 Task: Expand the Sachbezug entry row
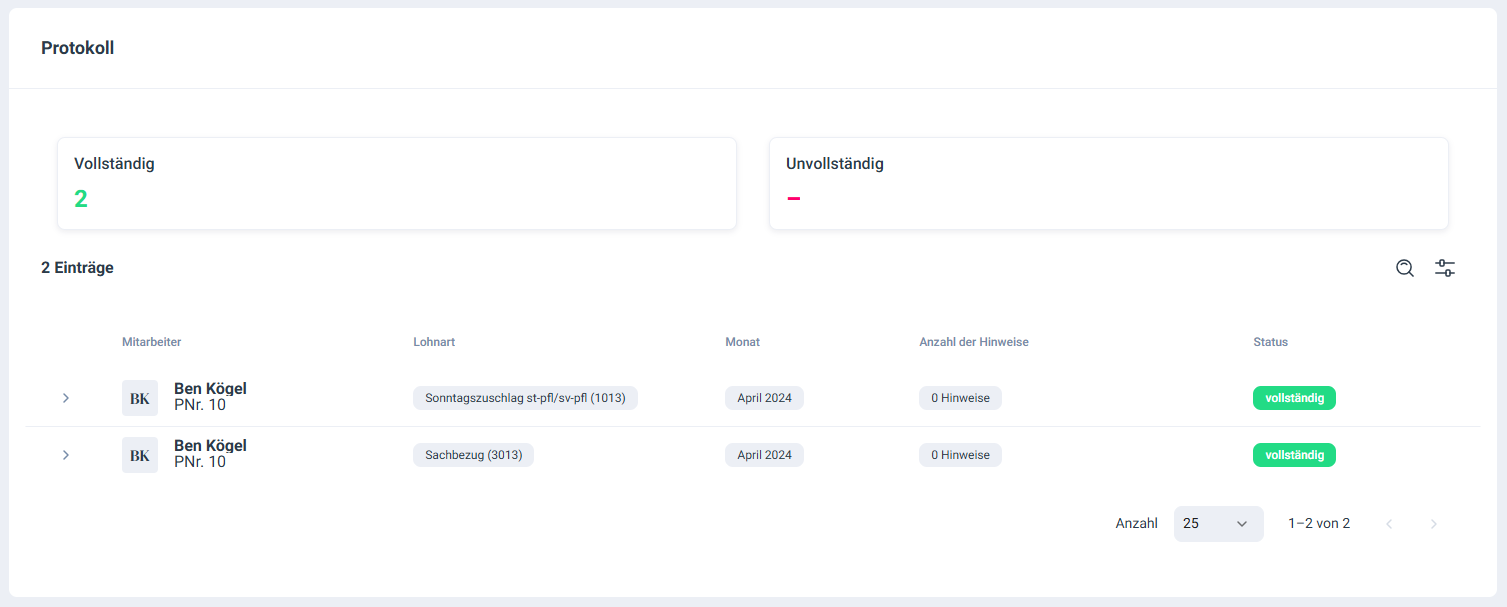point(66,455)
